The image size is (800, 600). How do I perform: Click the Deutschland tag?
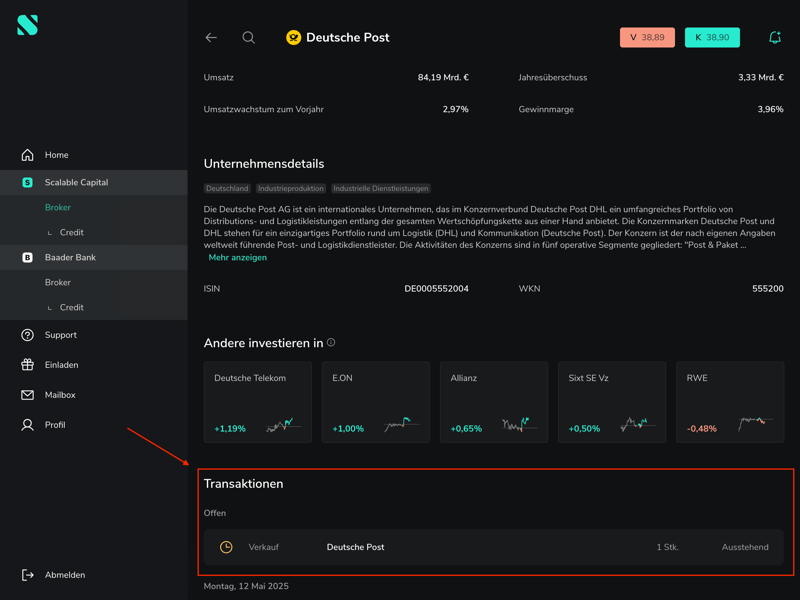coord(227,188)
